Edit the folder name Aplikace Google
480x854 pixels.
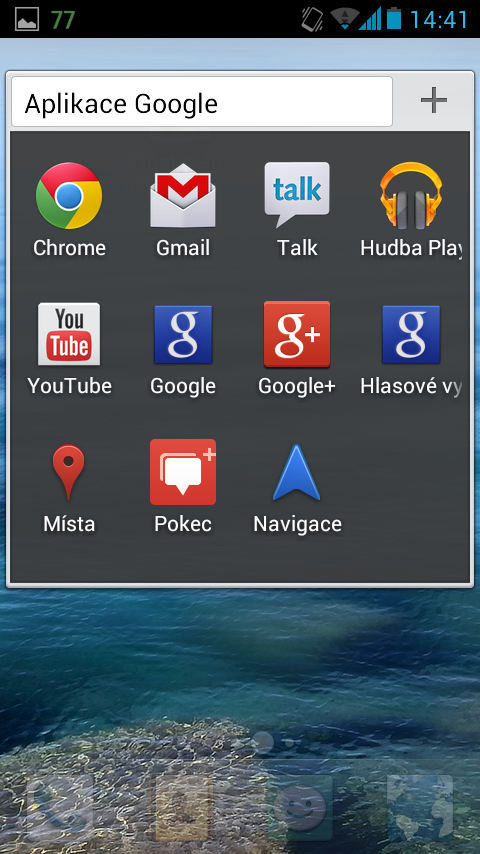tap(202, 102)
